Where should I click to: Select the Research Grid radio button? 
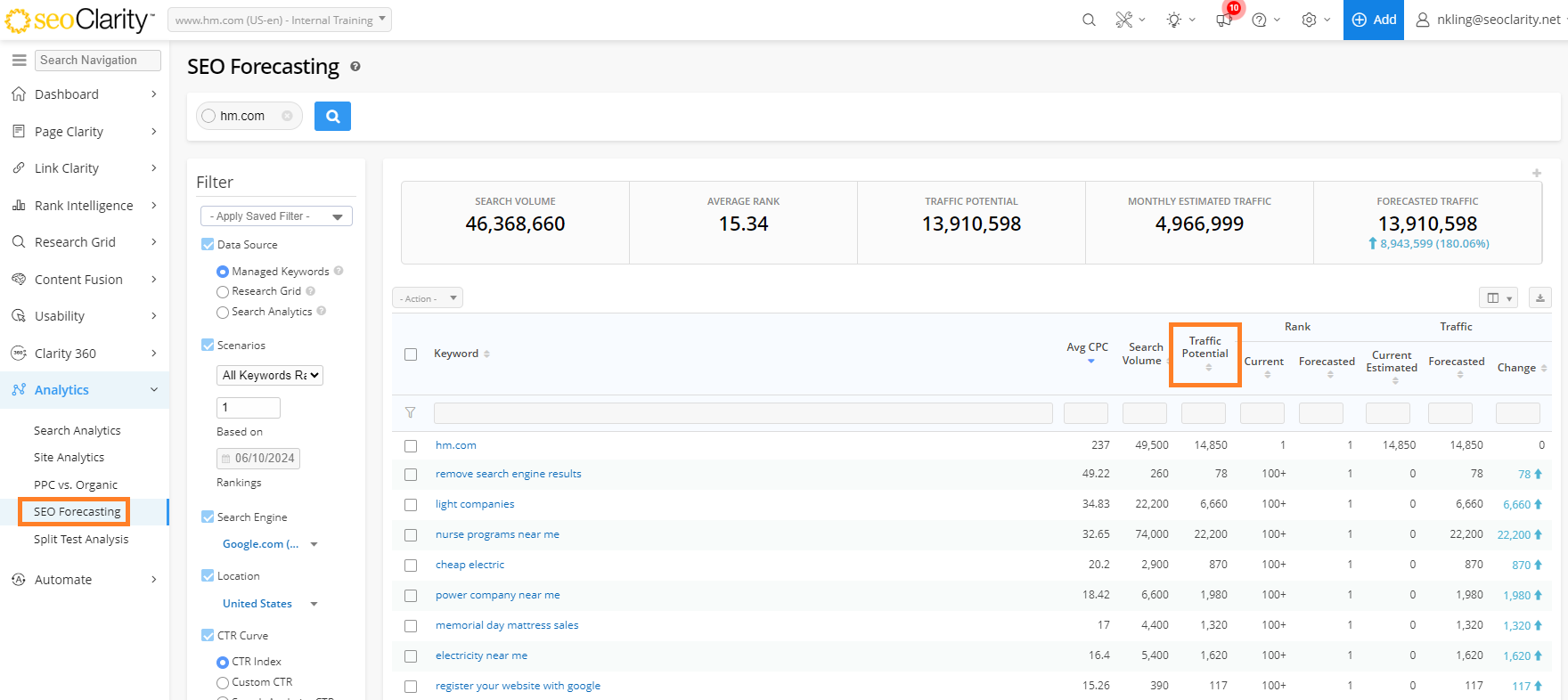[x=223, y=292]
